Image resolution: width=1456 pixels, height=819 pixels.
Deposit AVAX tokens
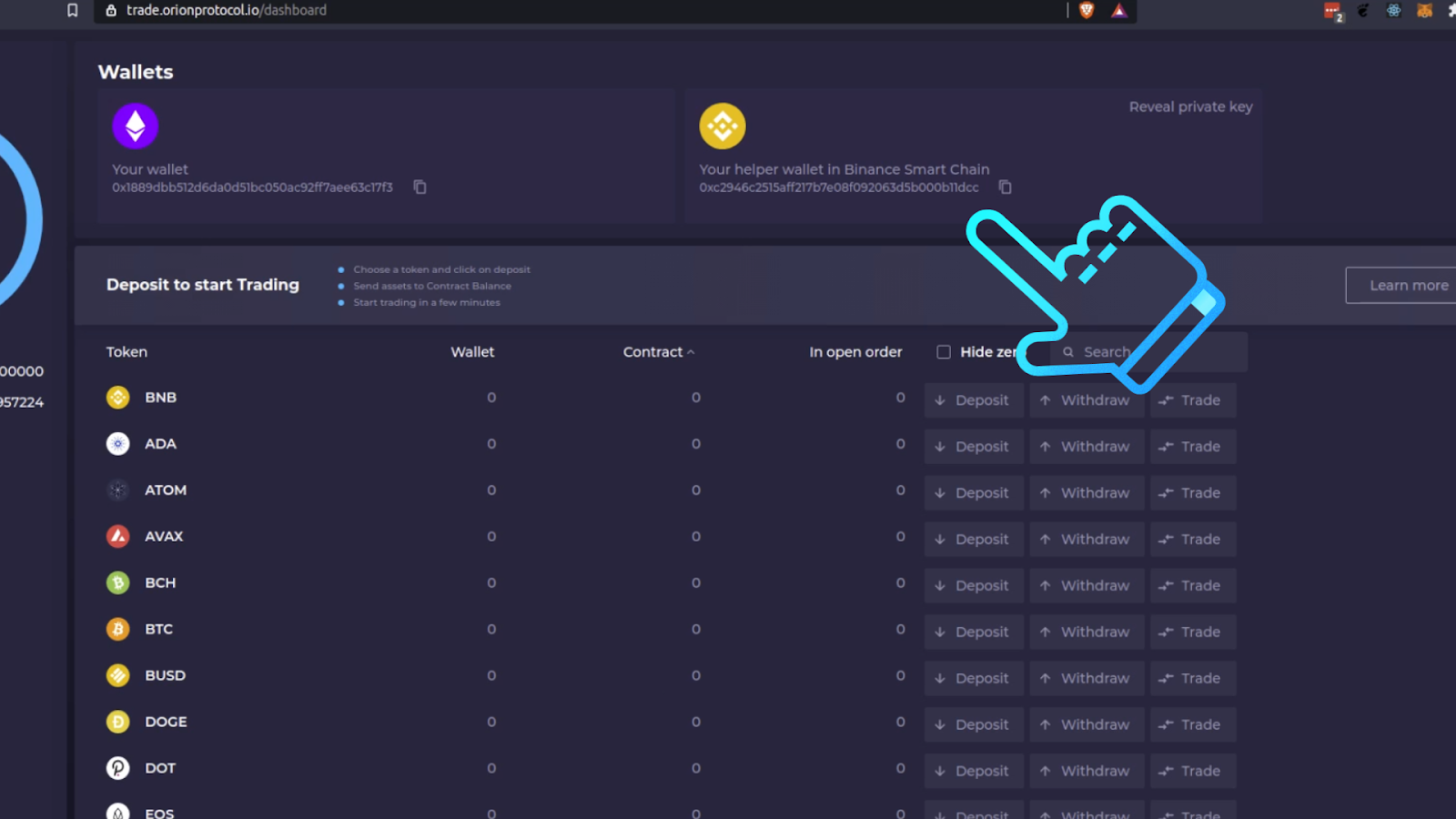pyautogui.click(x=974, y=540)
